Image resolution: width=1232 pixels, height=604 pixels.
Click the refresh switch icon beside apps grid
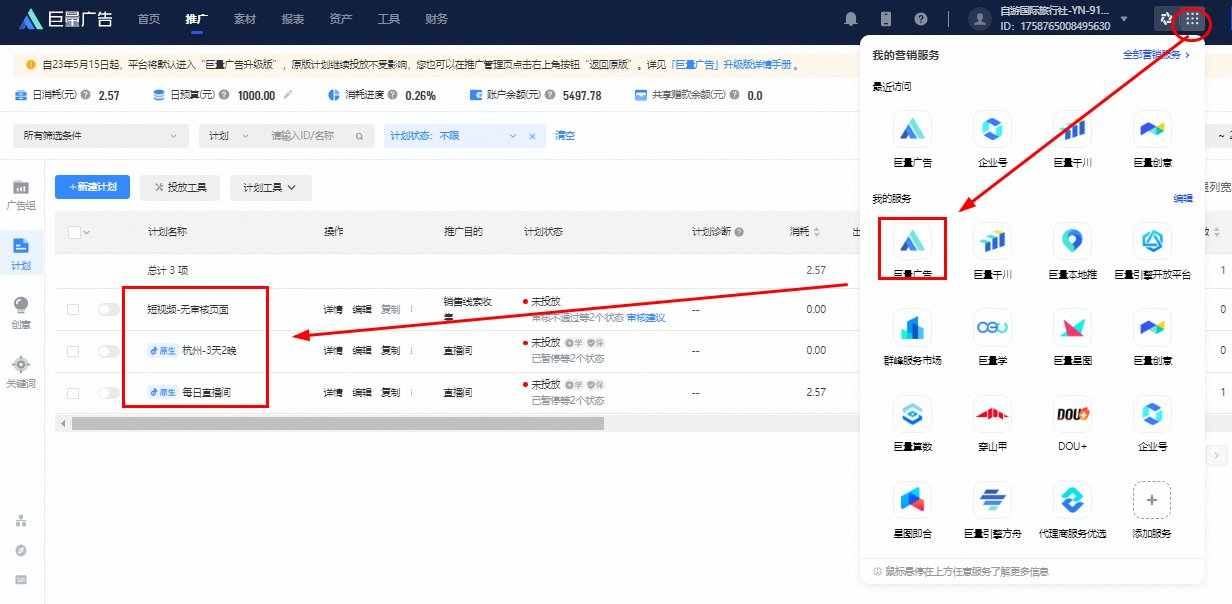1165,19
